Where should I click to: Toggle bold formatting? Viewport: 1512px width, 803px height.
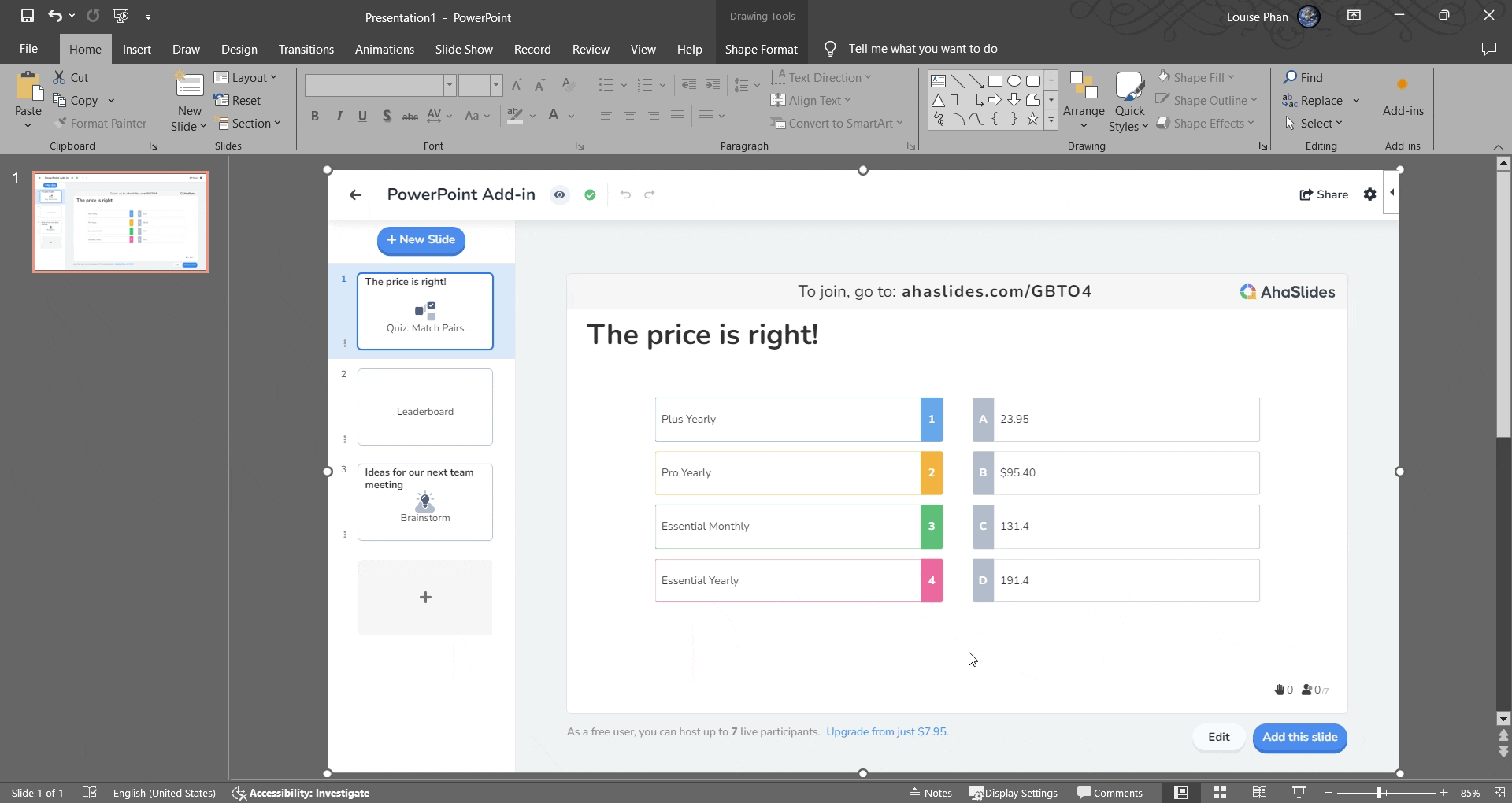coord(315,116)
